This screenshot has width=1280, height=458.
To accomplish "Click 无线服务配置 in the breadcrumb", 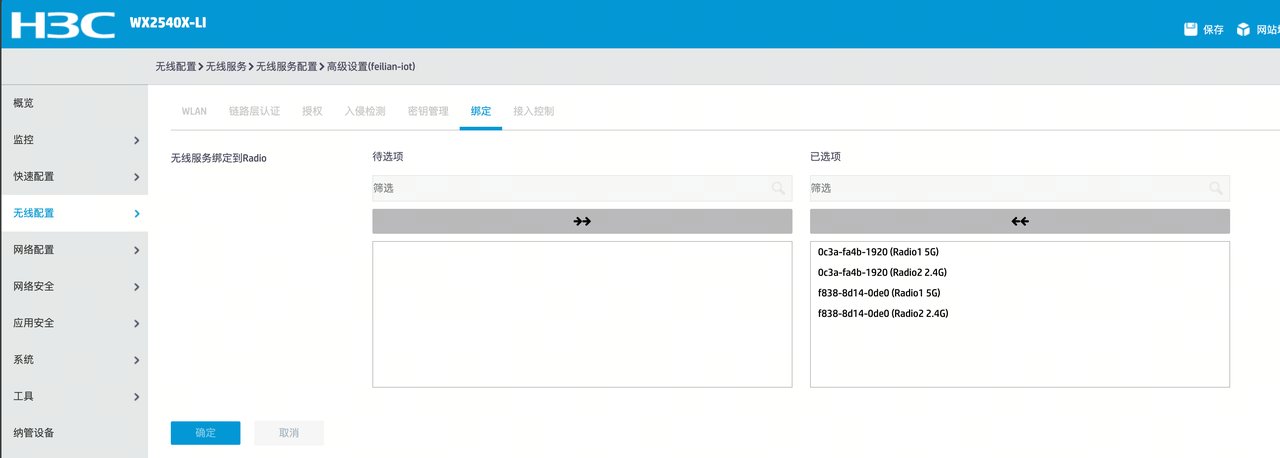I will coord(286,66).
